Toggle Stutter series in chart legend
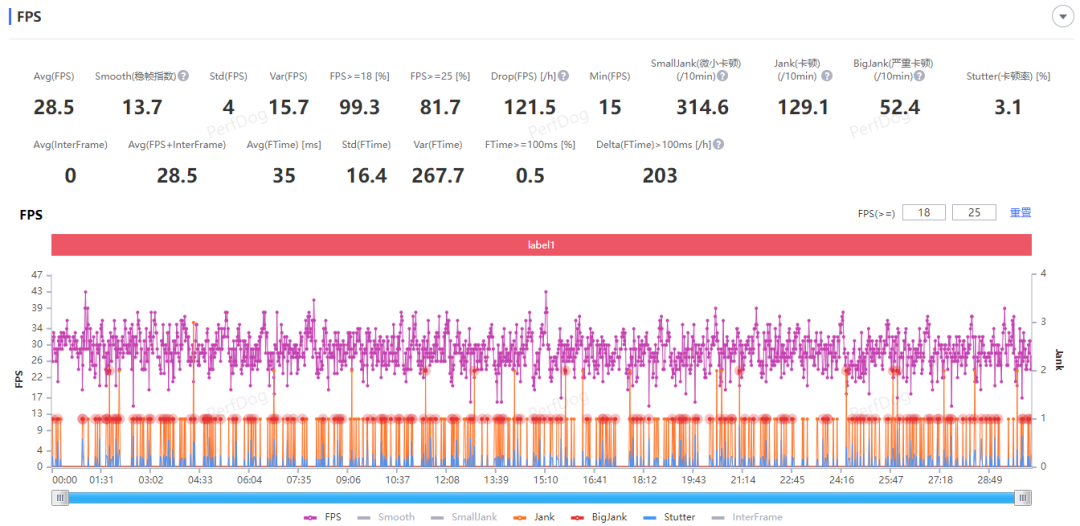Screen dimensions: 1080x526 [668, 517]
